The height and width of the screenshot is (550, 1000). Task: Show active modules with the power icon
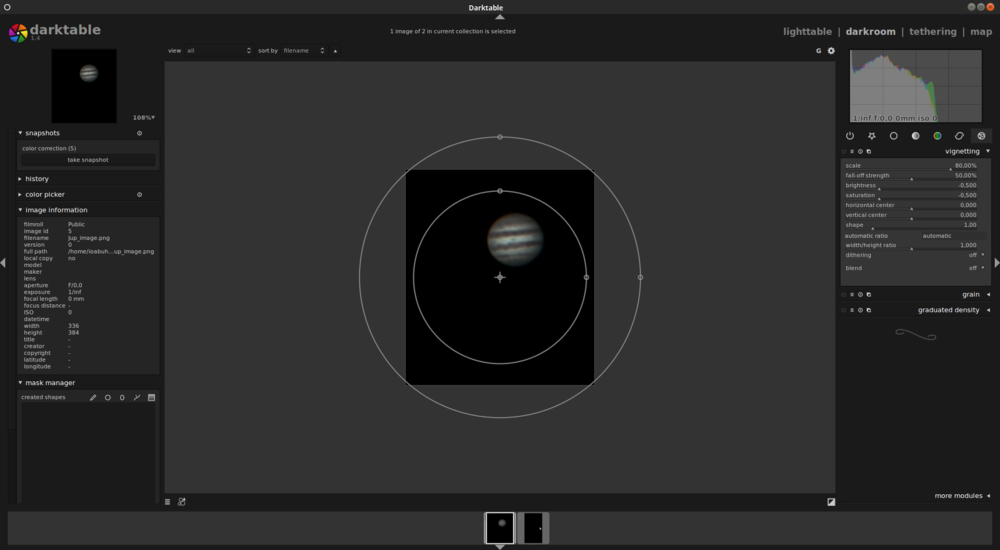[850, 135]
